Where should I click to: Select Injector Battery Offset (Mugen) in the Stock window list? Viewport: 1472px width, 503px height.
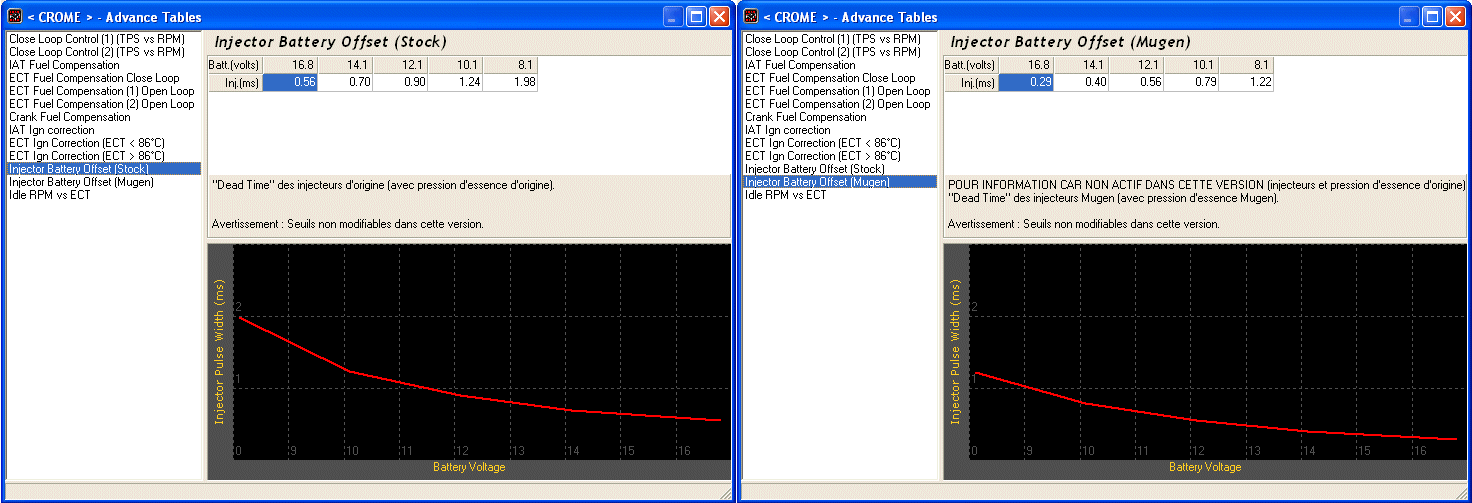[82, 182]
